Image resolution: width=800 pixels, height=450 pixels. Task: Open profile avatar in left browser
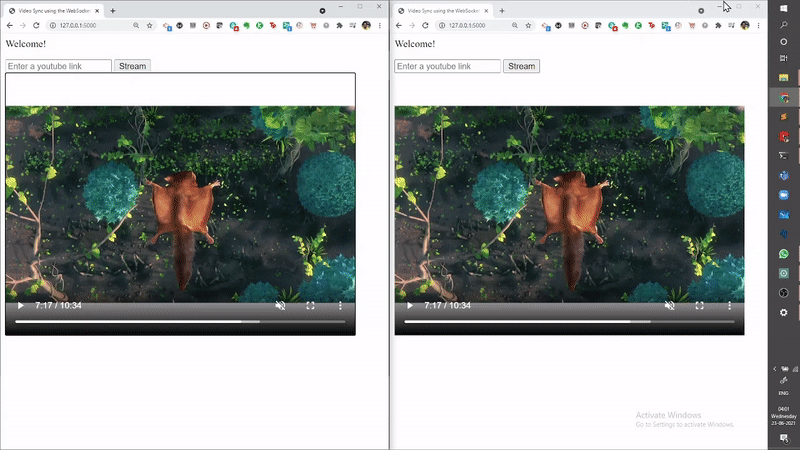tap(366, 26)
